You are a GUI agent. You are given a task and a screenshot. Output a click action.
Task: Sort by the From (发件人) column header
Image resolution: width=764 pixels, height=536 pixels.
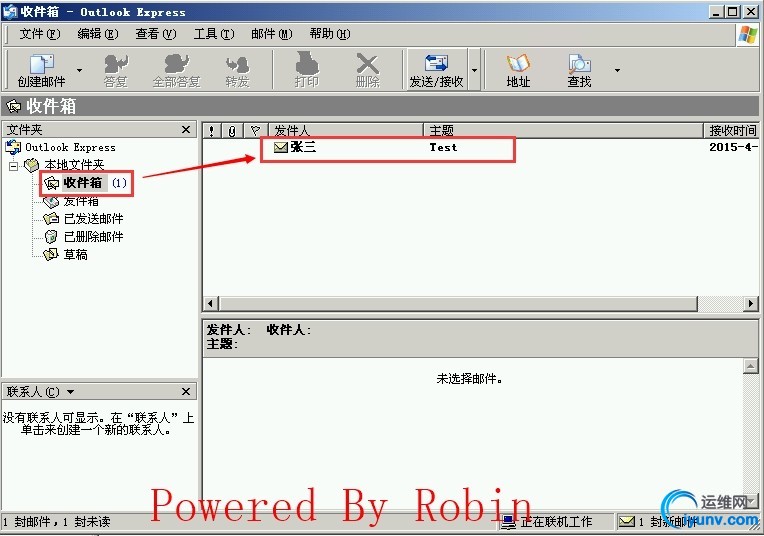pos(345,130)
